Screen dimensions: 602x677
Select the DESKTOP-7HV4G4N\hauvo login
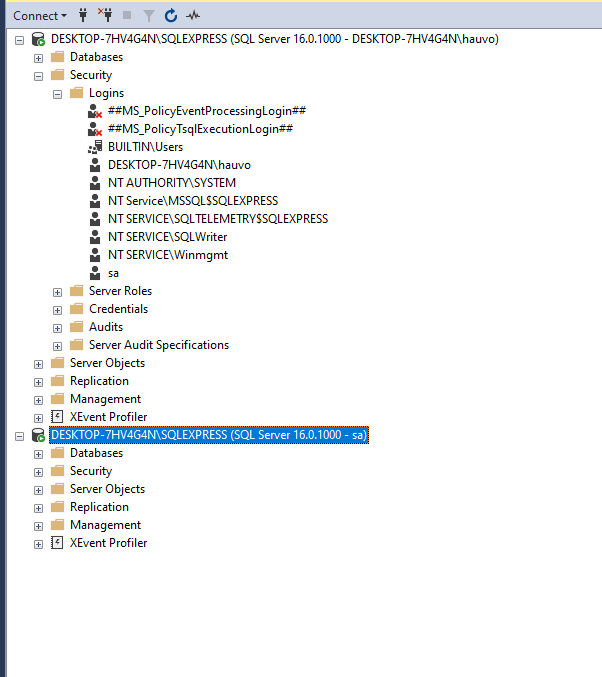click(165, 165)
